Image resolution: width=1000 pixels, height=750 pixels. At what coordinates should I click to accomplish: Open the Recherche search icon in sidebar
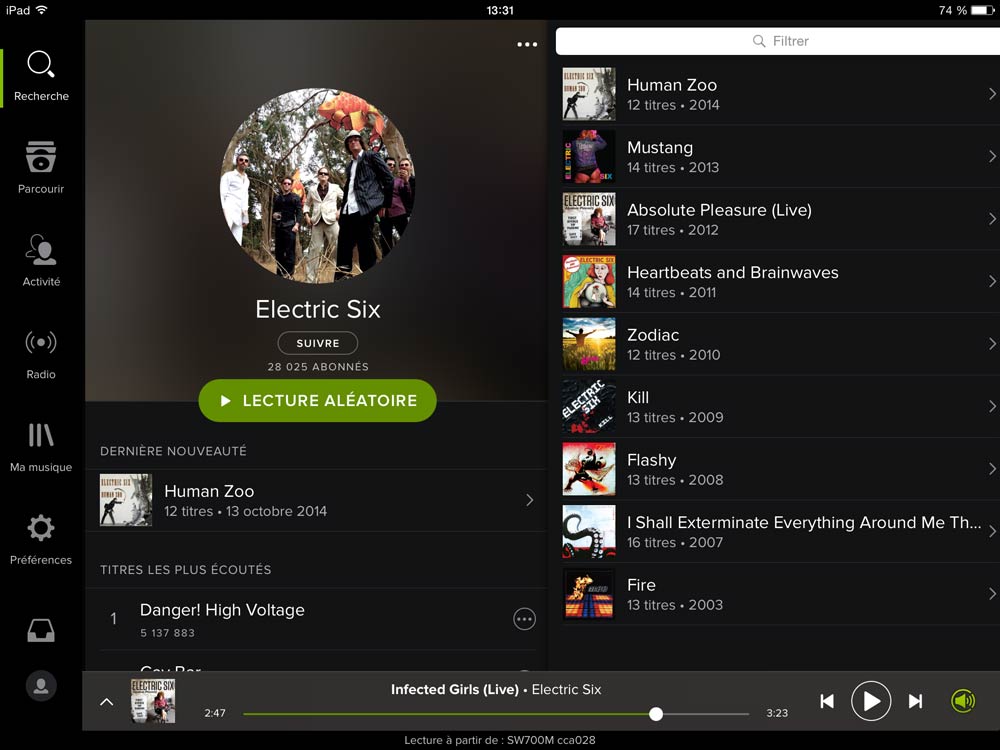click(x=41, y=64)
